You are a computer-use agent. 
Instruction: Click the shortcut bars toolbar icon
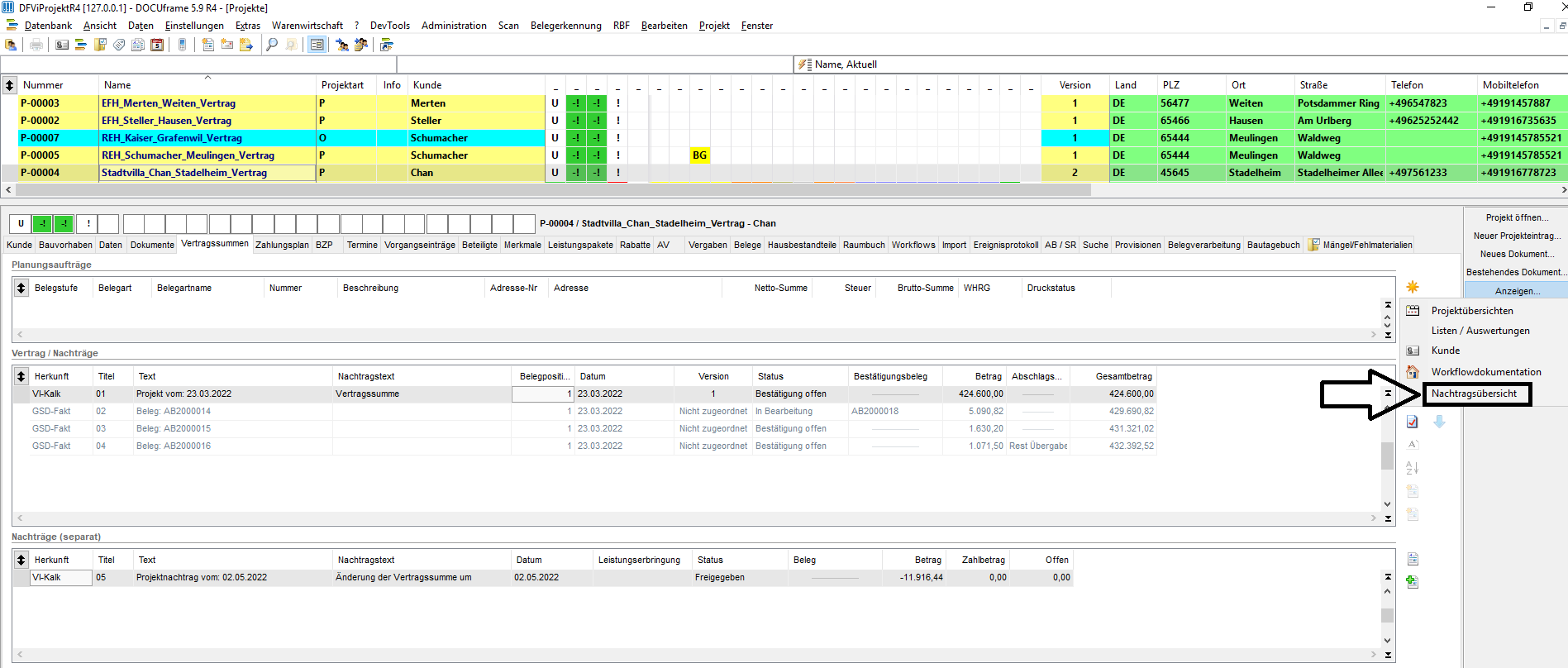click(x=386, y=45)
